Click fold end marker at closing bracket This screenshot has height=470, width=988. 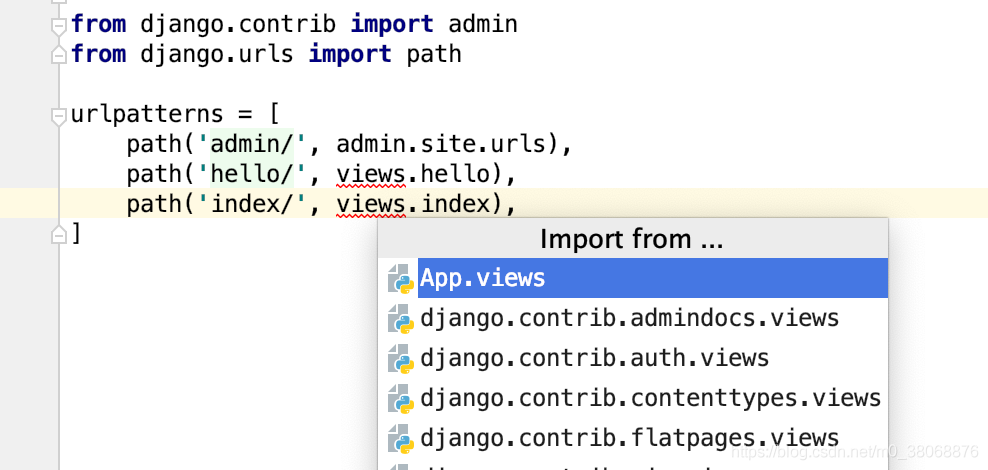(59, 235)
